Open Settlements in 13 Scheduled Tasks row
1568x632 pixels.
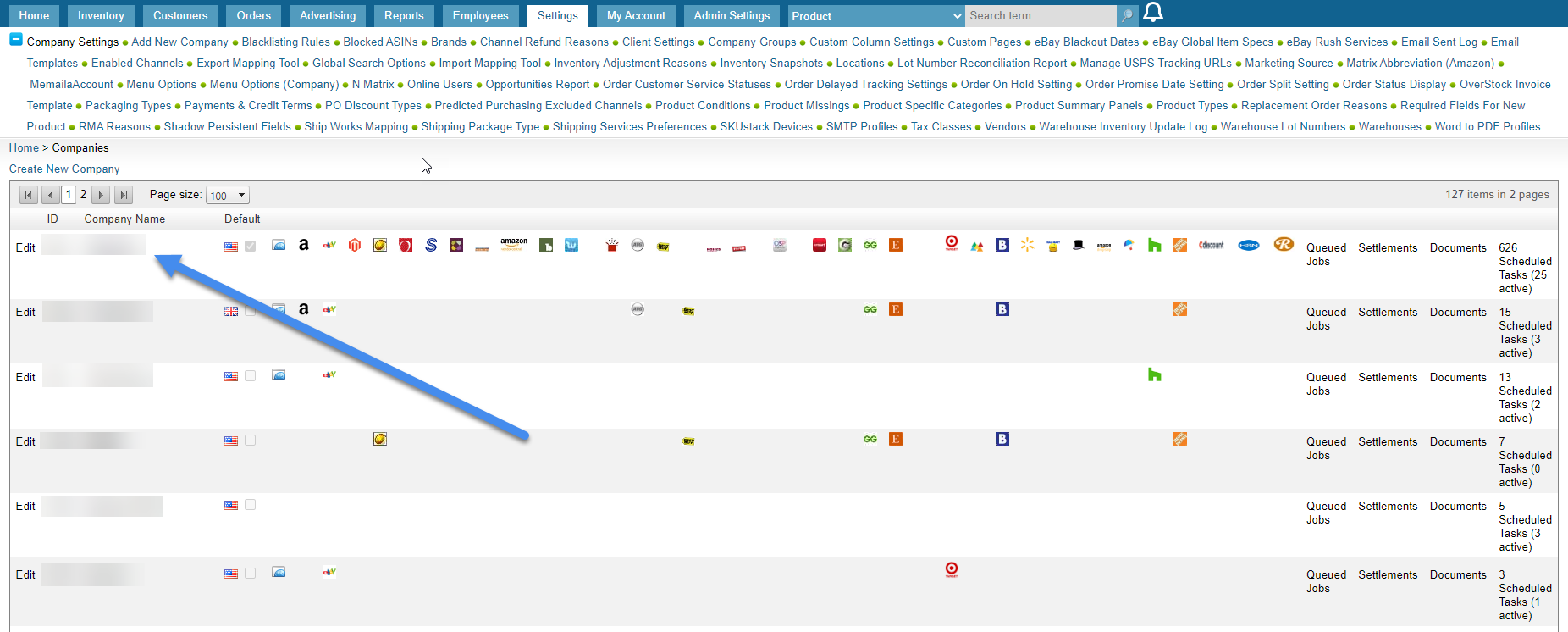pyautogui.click(x=1388, y=377)
